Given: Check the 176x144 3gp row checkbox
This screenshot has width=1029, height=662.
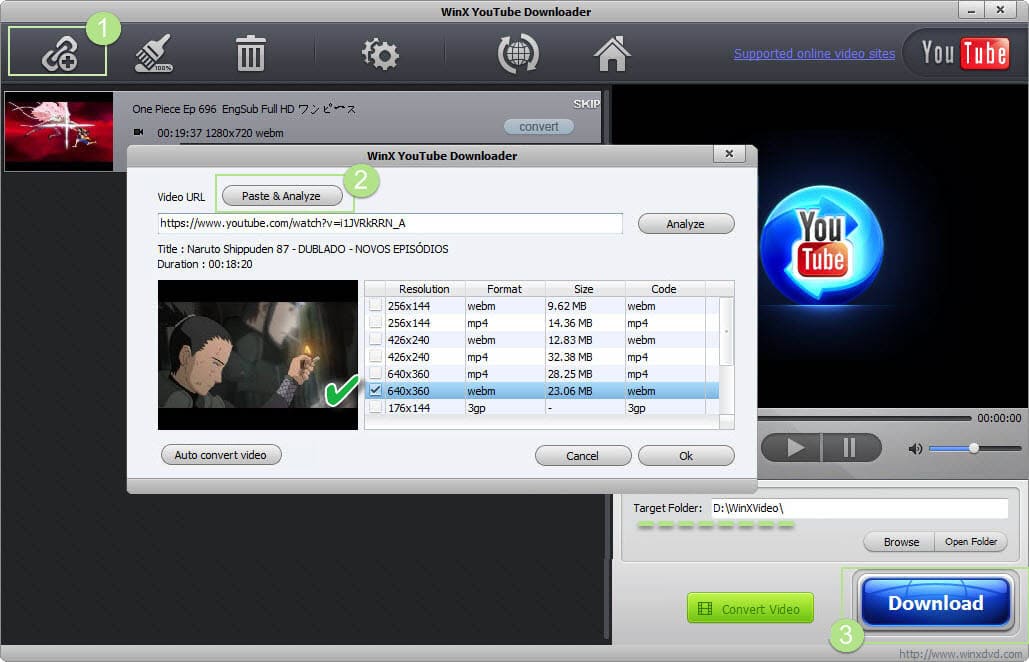Looking at the screenshot, I should pyautogui.click(x=375, y=407).
